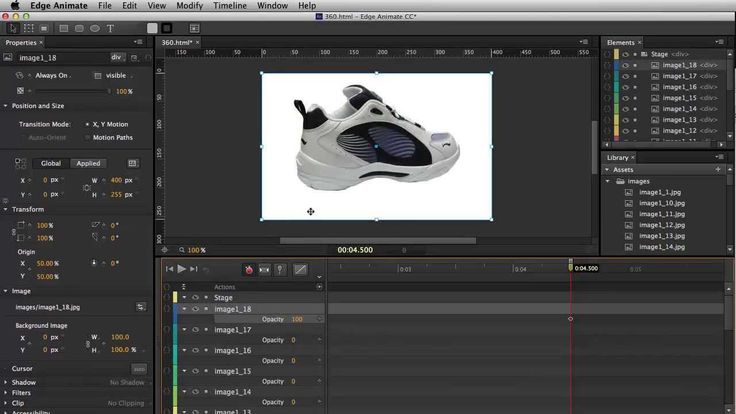
Task: Open the background color swatch in toolbar
Action: (152, 28)
